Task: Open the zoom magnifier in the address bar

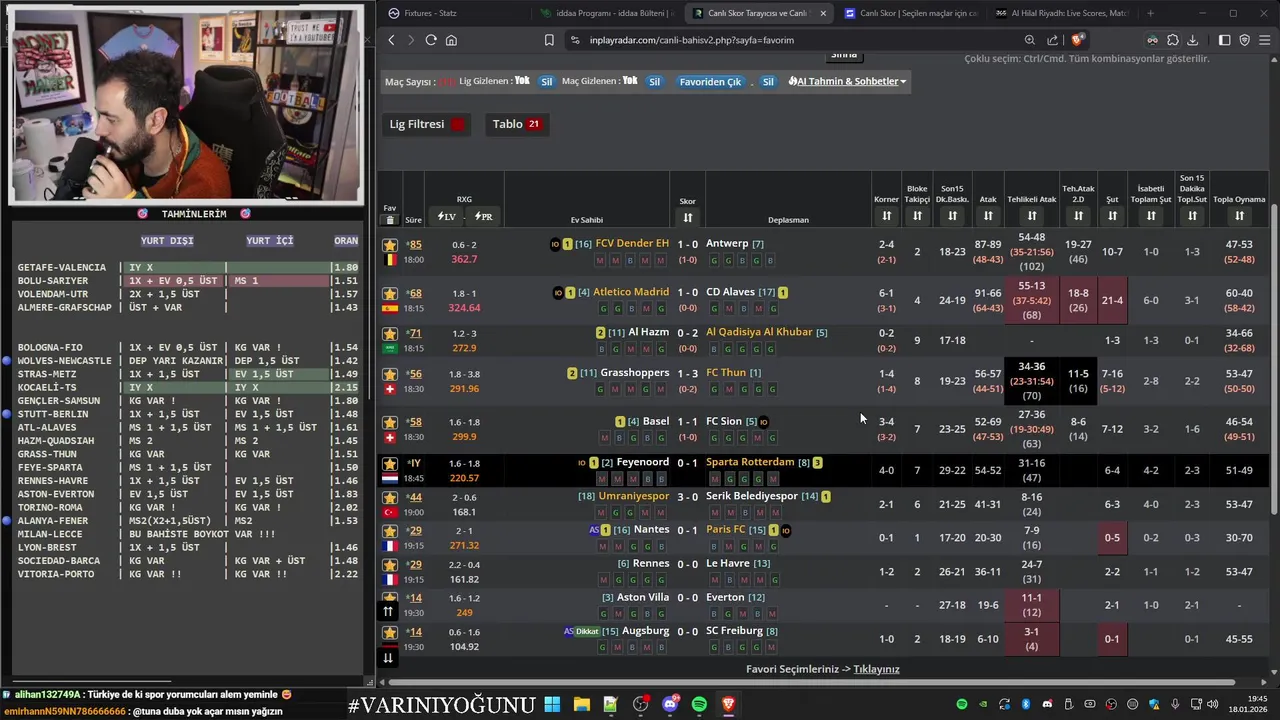Action: (x=1030, y=40)
